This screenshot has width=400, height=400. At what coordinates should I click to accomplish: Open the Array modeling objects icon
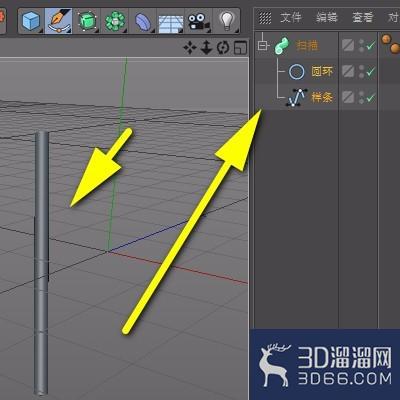(x=115, y=21)
